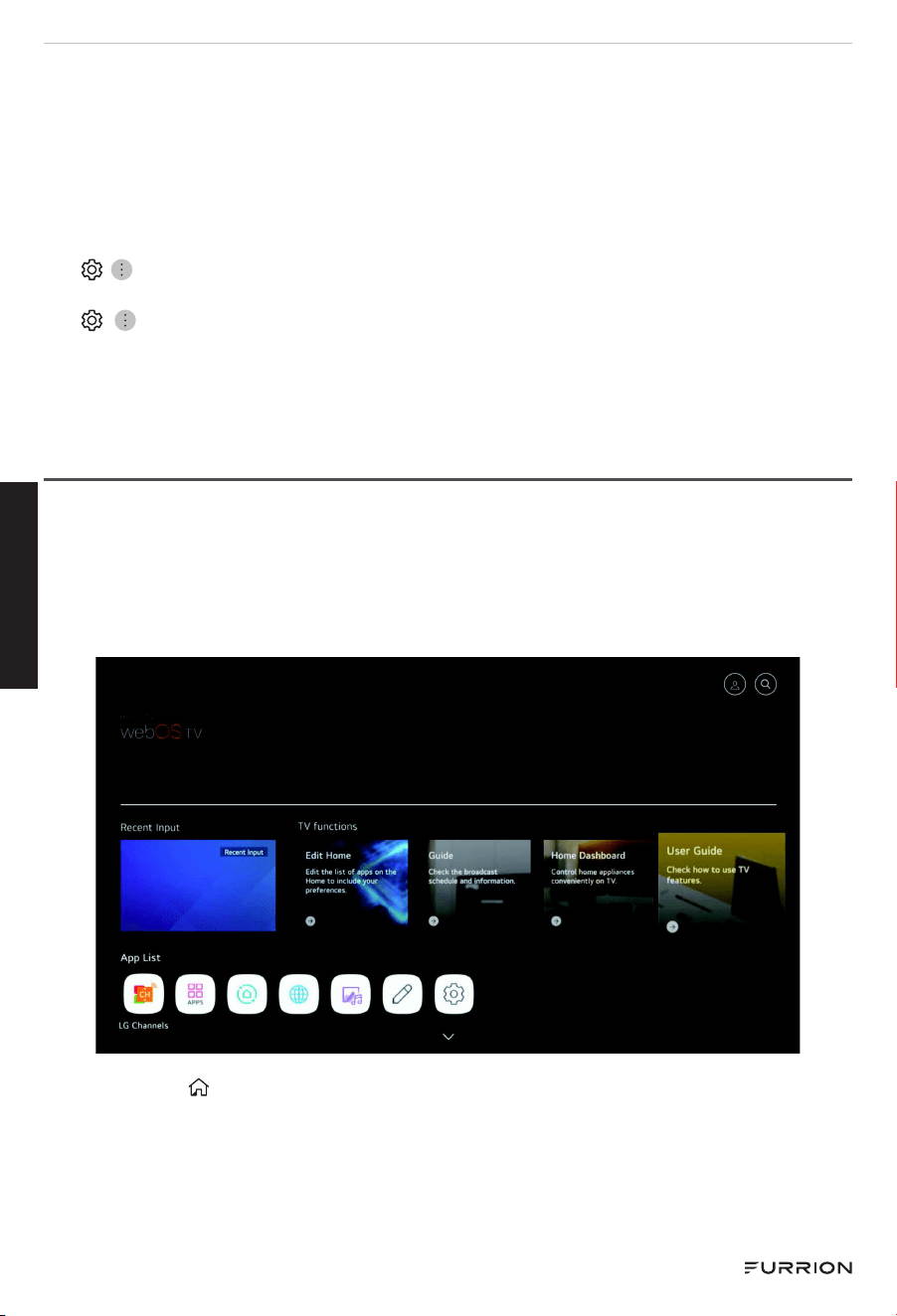Open the user account profile icon
Image resolution: width=897 pixels, height=1316 pixels.
pyautogui.click(x=735, y=684)
